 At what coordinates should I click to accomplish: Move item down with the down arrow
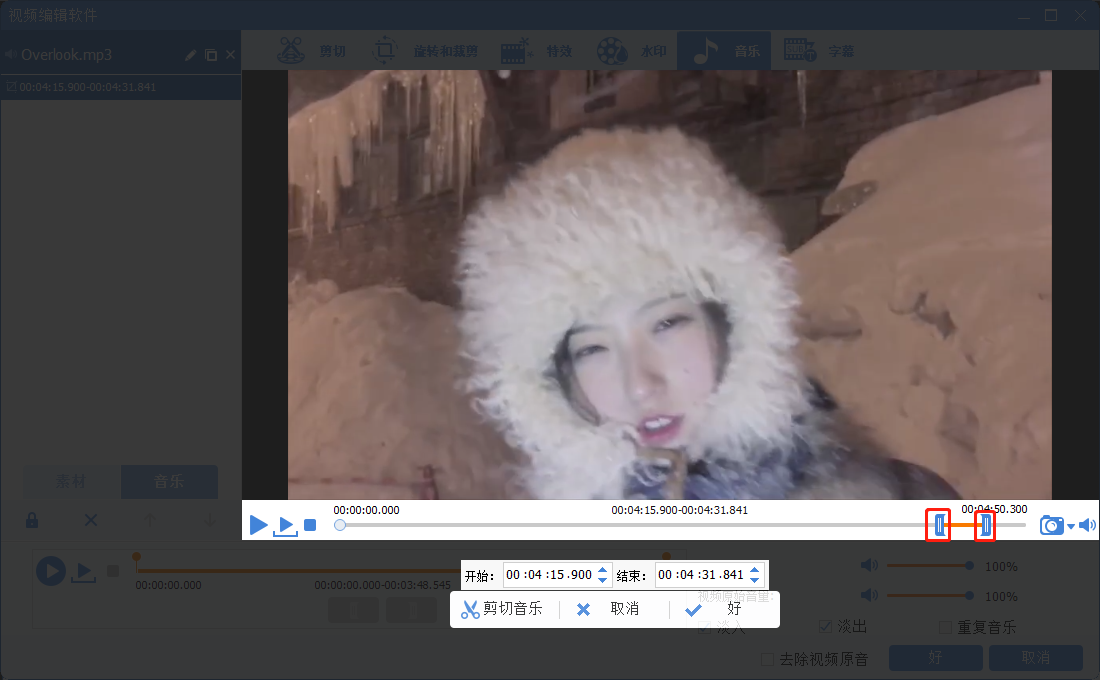pos(209,520)
